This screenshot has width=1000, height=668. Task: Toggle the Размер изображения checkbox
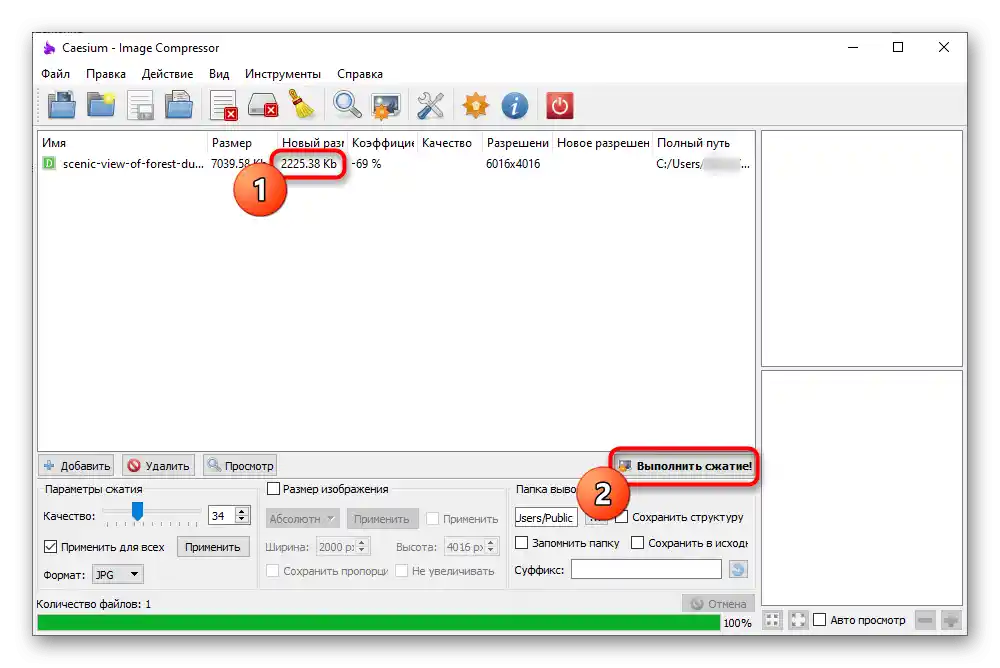(273, 489)
